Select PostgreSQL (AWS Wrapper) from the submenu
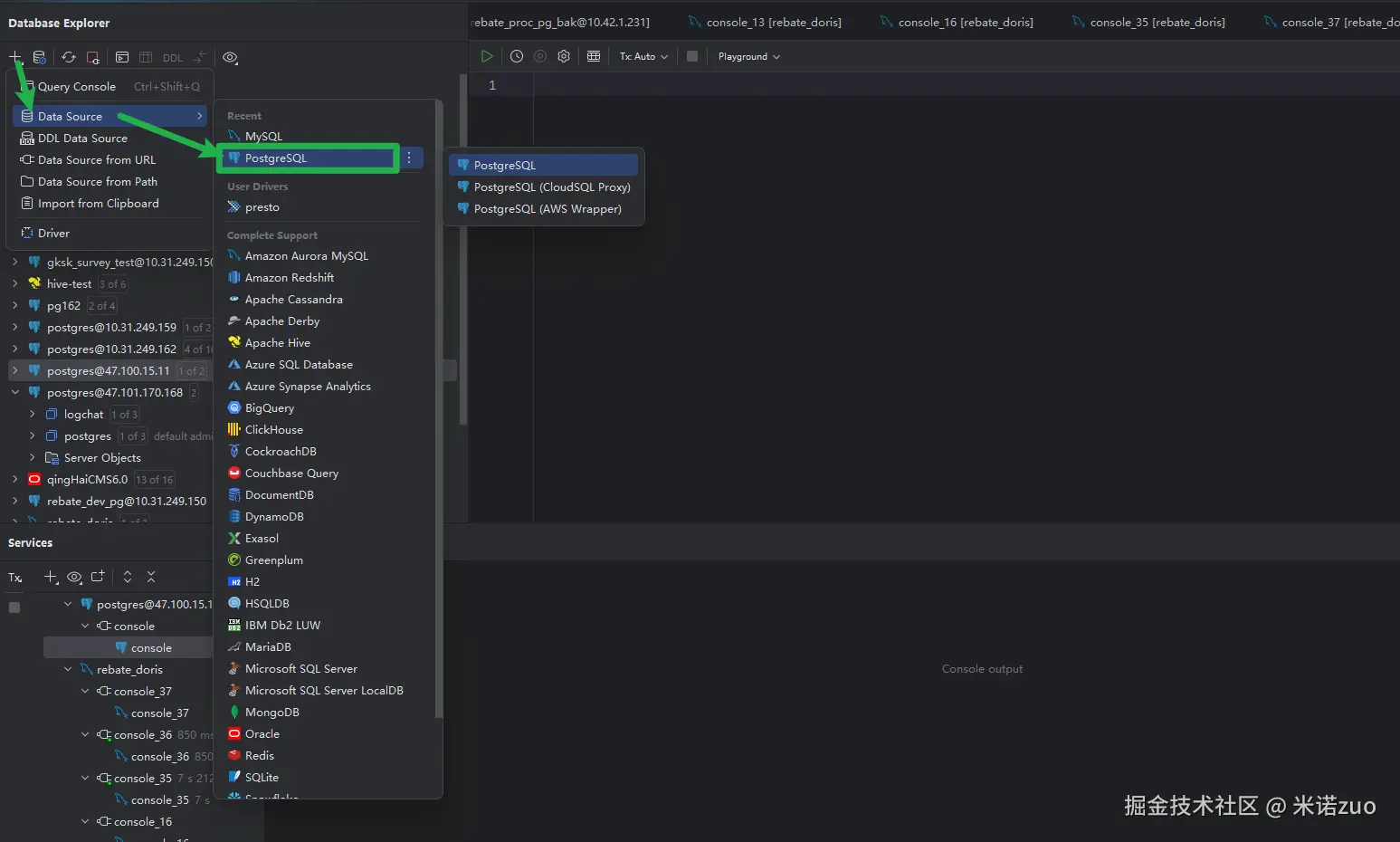The image size is (1400, 842). (x=547, y=208)
